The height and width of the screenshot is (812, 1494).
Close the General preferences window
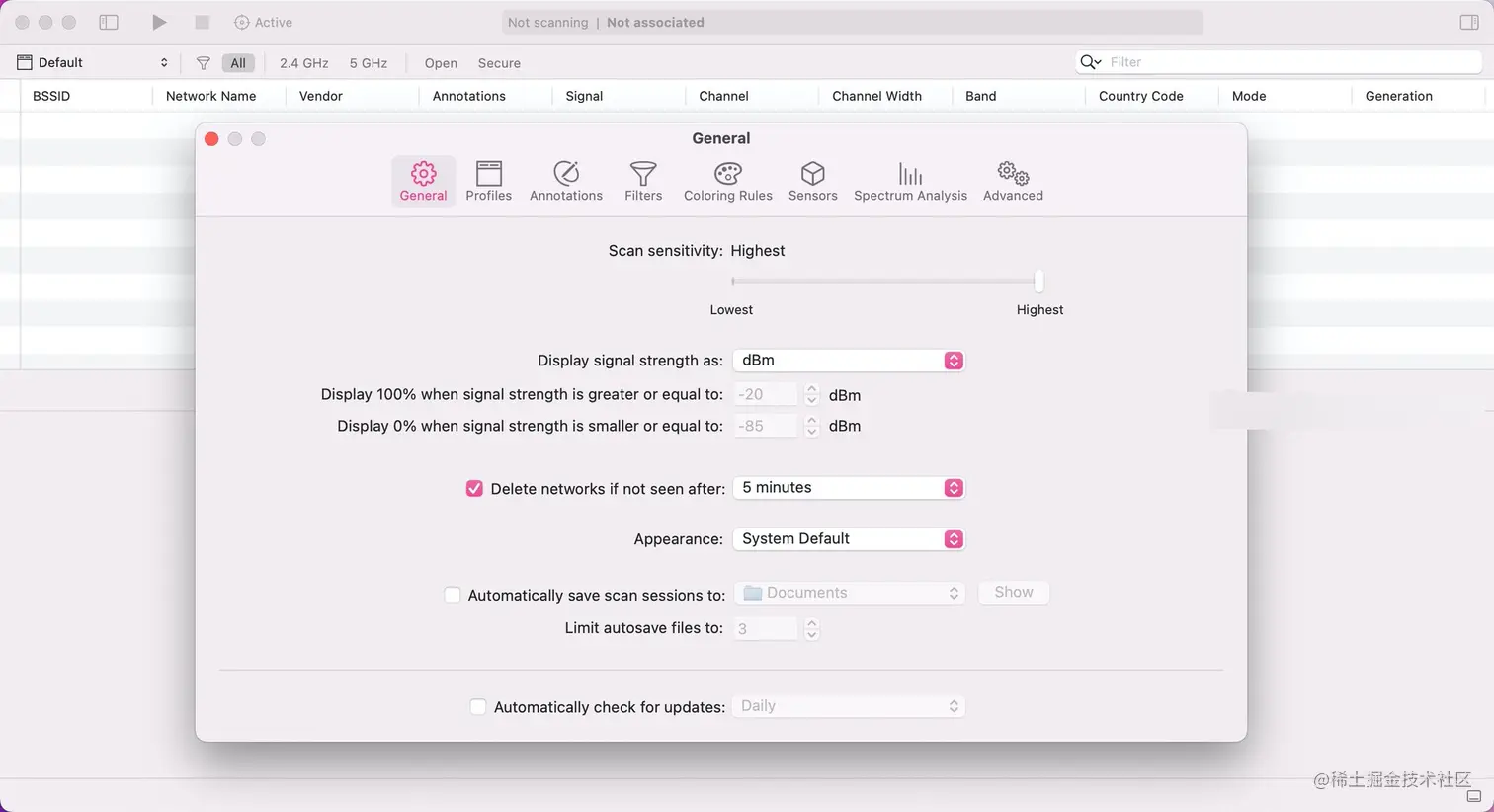tap(211, 139)
